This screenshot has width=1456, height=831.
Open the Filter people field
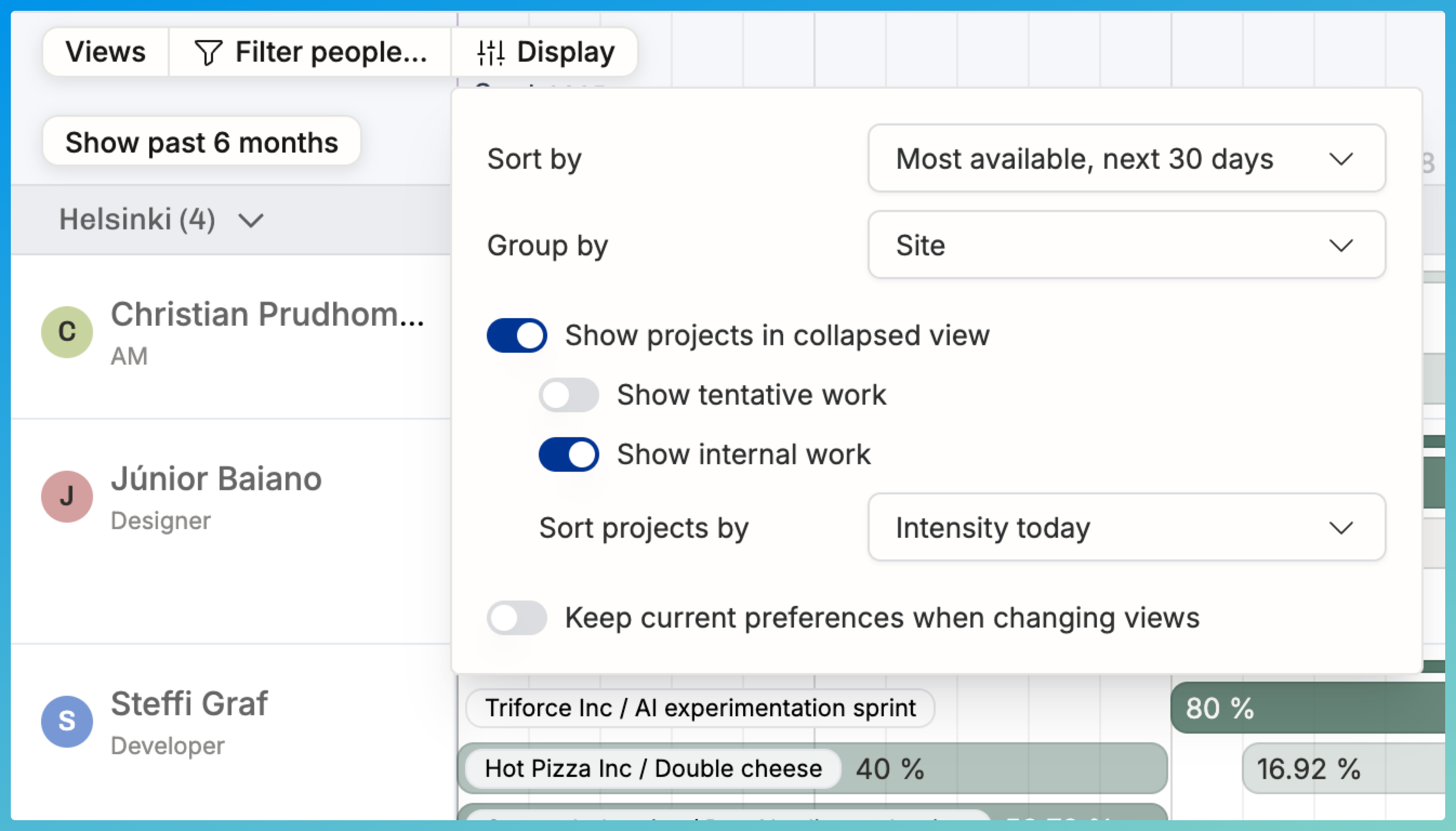pos(331,52)
